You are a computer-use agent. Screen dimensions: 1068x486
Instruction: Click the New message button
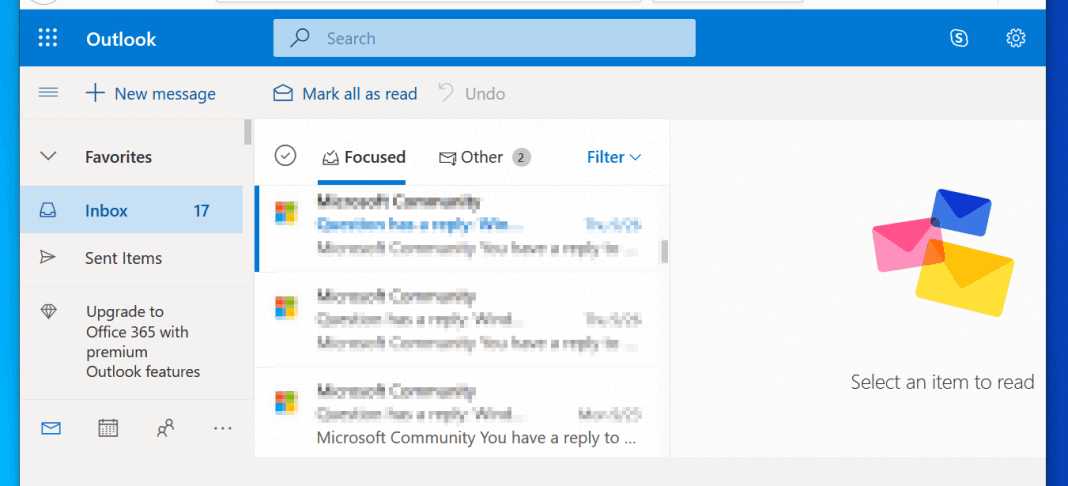151,93
